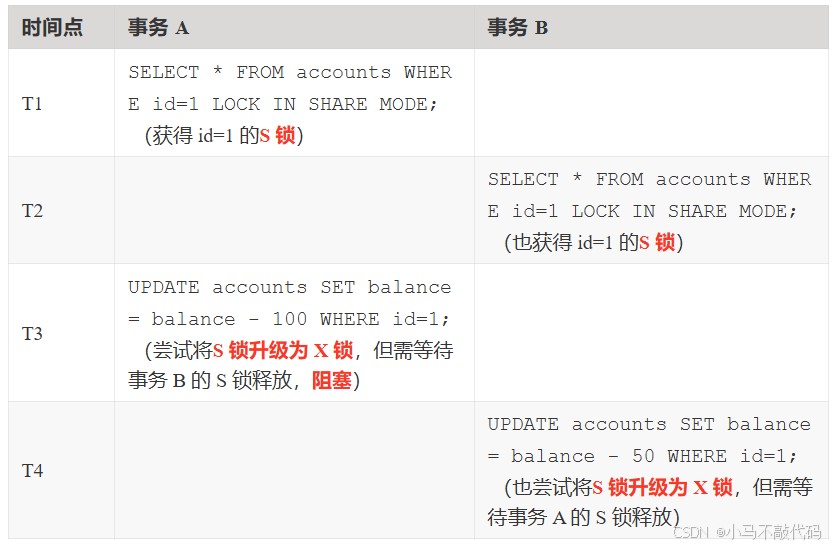Click the red S 锁 text in T2 row
This screenshot has height=548, width=833.
[657, 243]
